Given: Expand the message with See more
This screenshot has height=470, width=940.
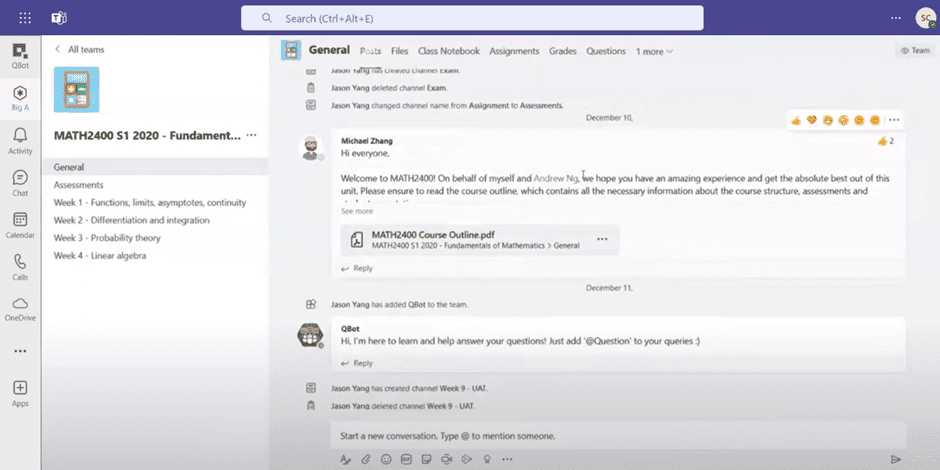Looking at the screenshot, I should (357, 211).
